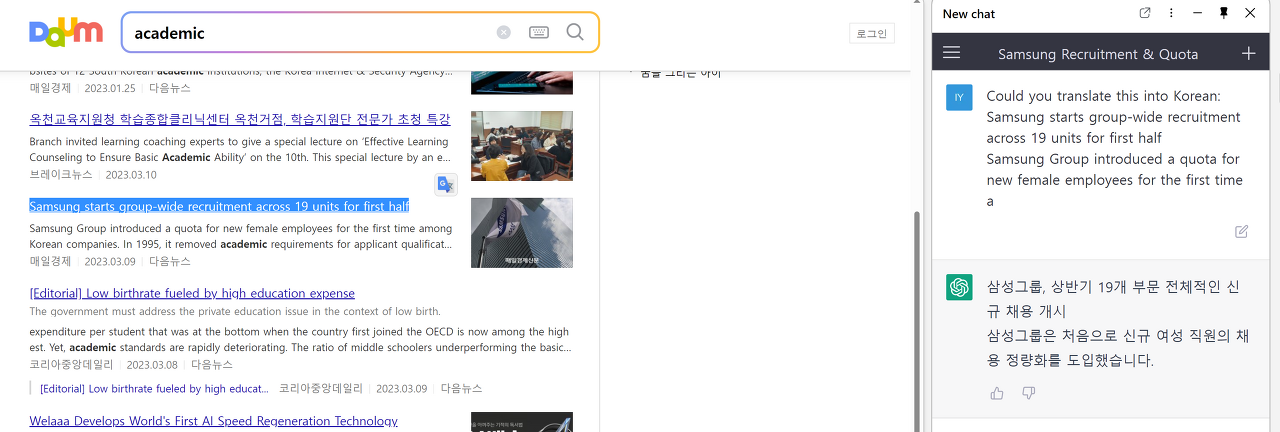Open the Low birthrate editorial headline
Image resolution: width=1280 pixels, height=432 pixels.
(x=192, y=293)
